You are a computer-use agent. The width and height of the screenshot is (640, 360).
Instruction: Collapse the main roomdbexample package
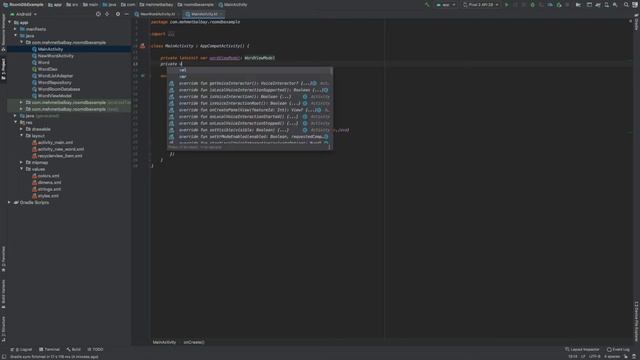pyautogui.click(x=22, y=42)
